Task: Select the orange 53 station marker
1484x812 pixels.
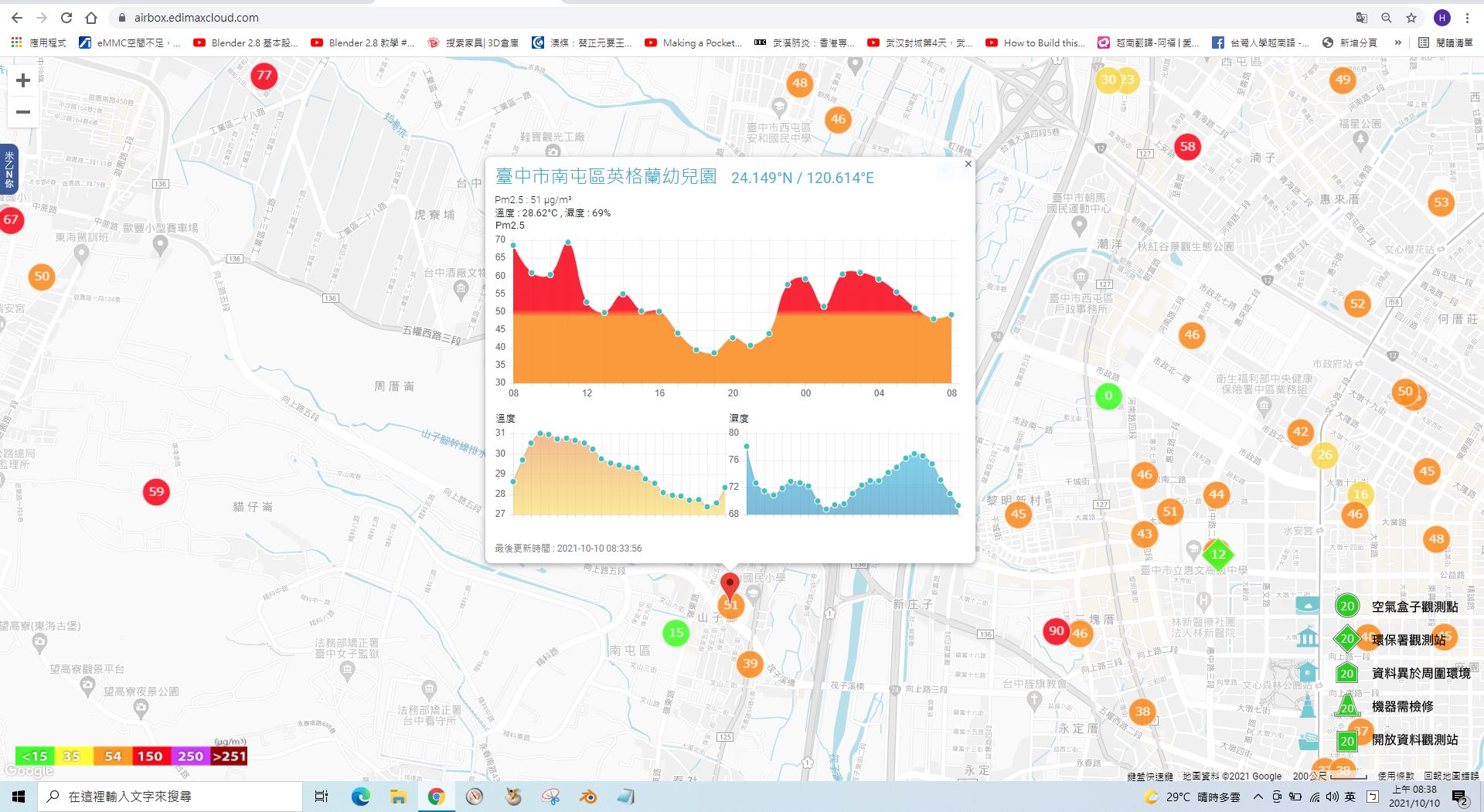Action: 1441,202
